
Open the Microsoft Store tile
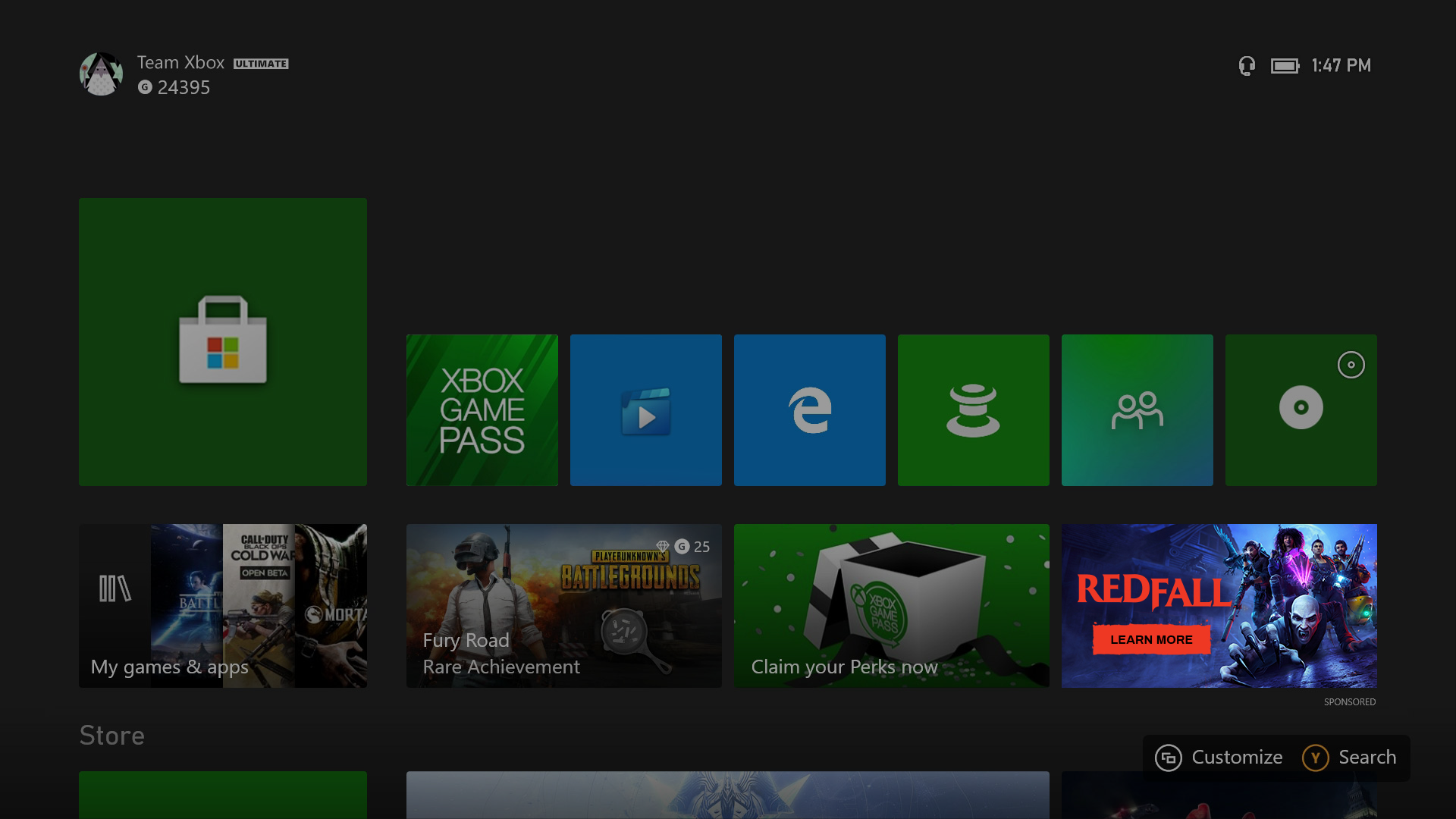(x=222, y=341)
